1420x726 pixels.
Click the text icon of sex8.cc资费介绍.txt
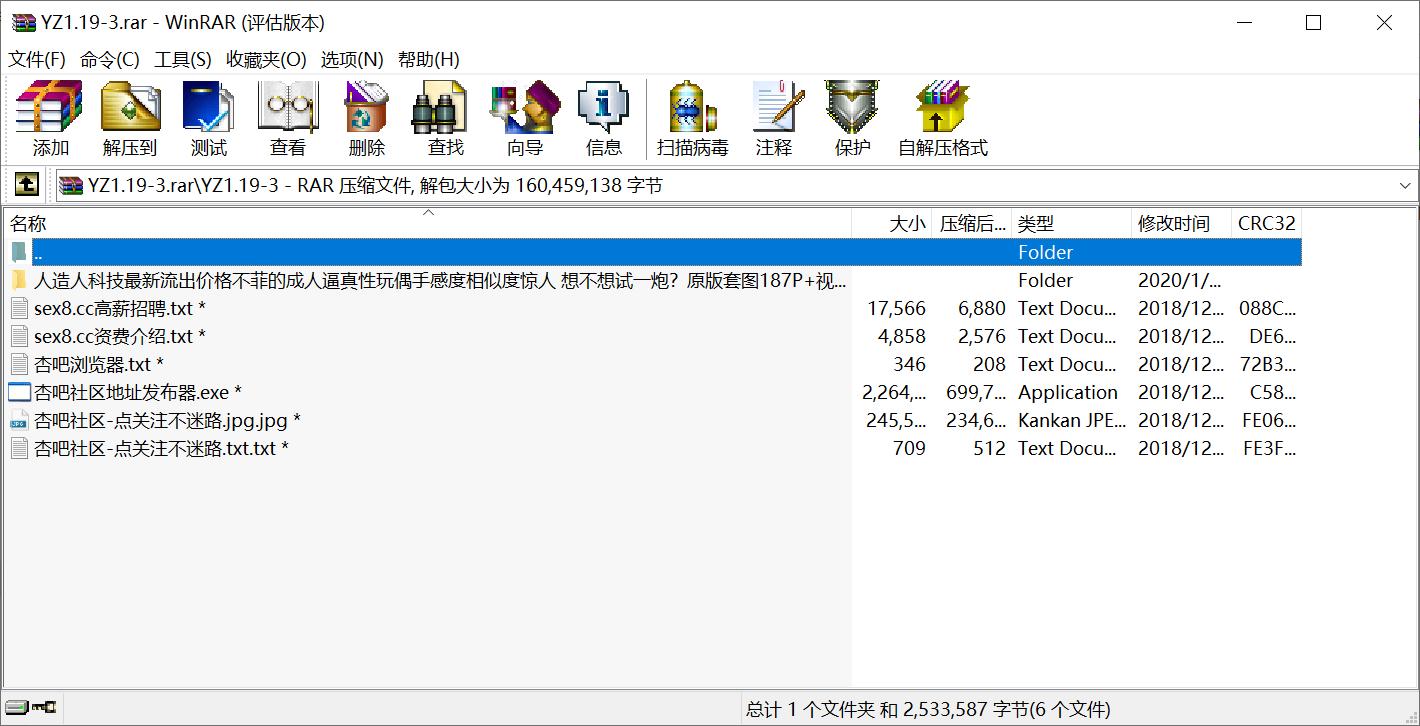click(x=19, y=336)
